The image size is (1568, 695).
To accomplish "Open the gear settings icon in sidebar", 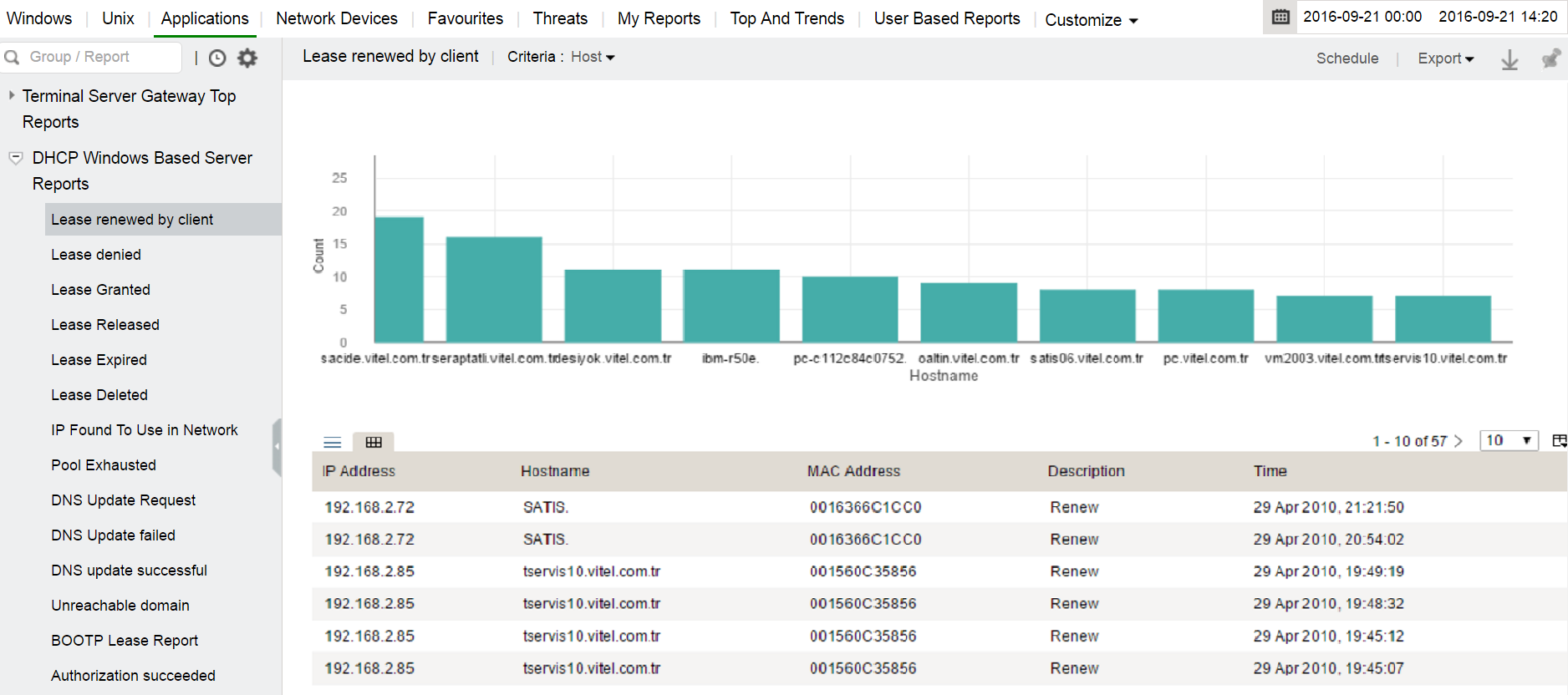I will click(247, 58).
